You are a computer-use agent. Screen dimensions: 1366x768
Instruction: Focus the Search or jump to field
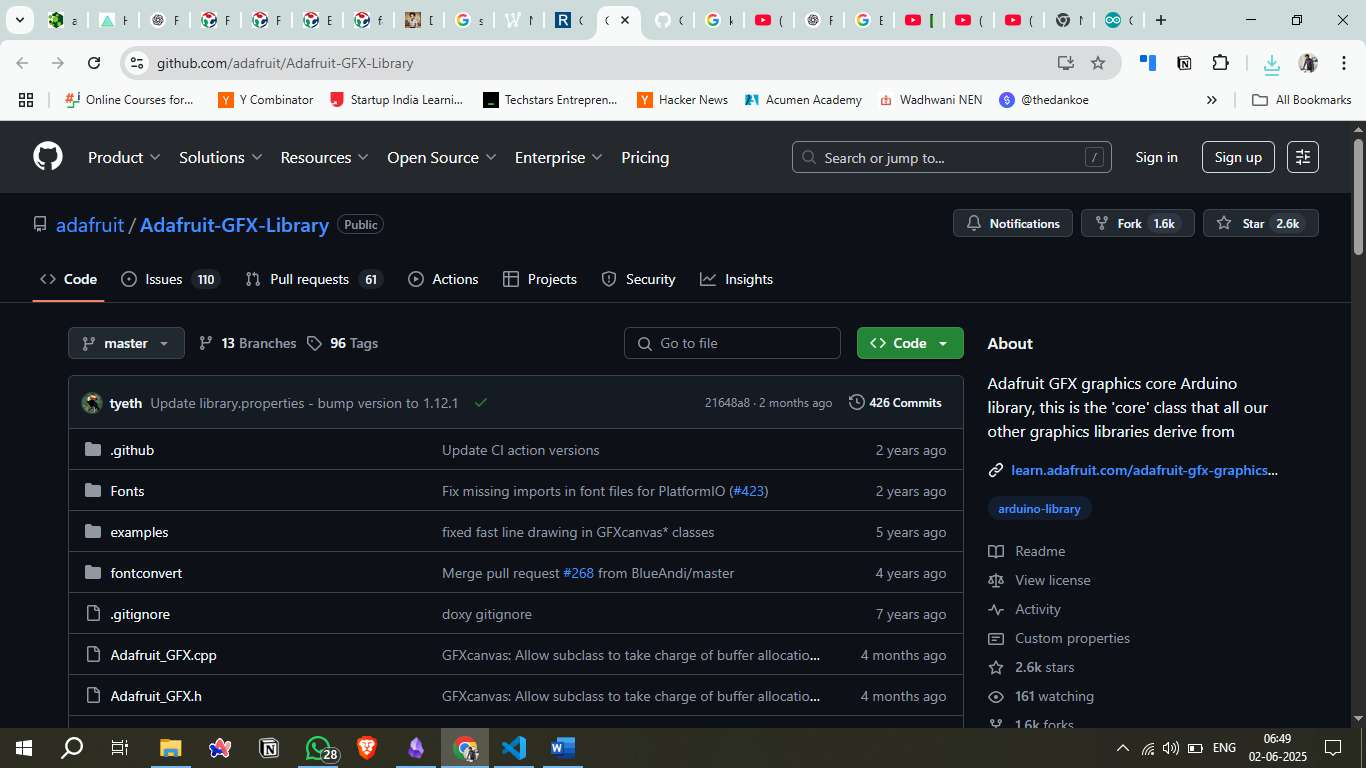(x=952, y=157)
